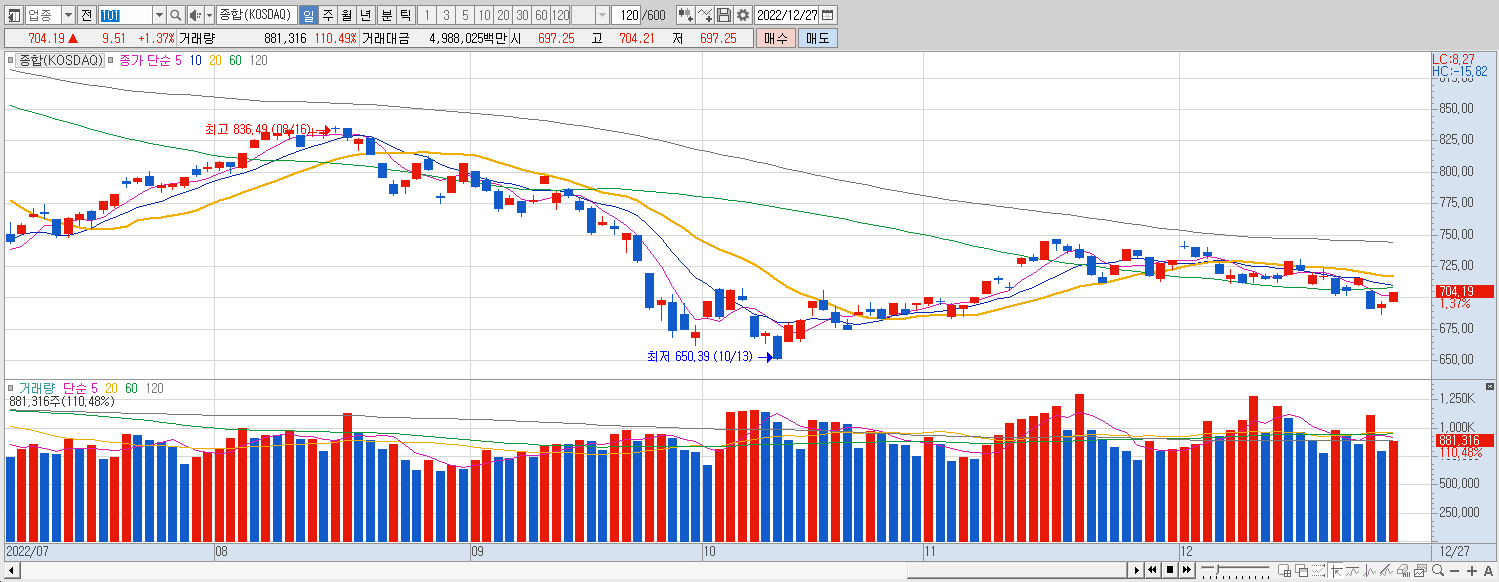1499x582 pixels.
Task: Click the line chart tool icon
Action: [705, 15]
